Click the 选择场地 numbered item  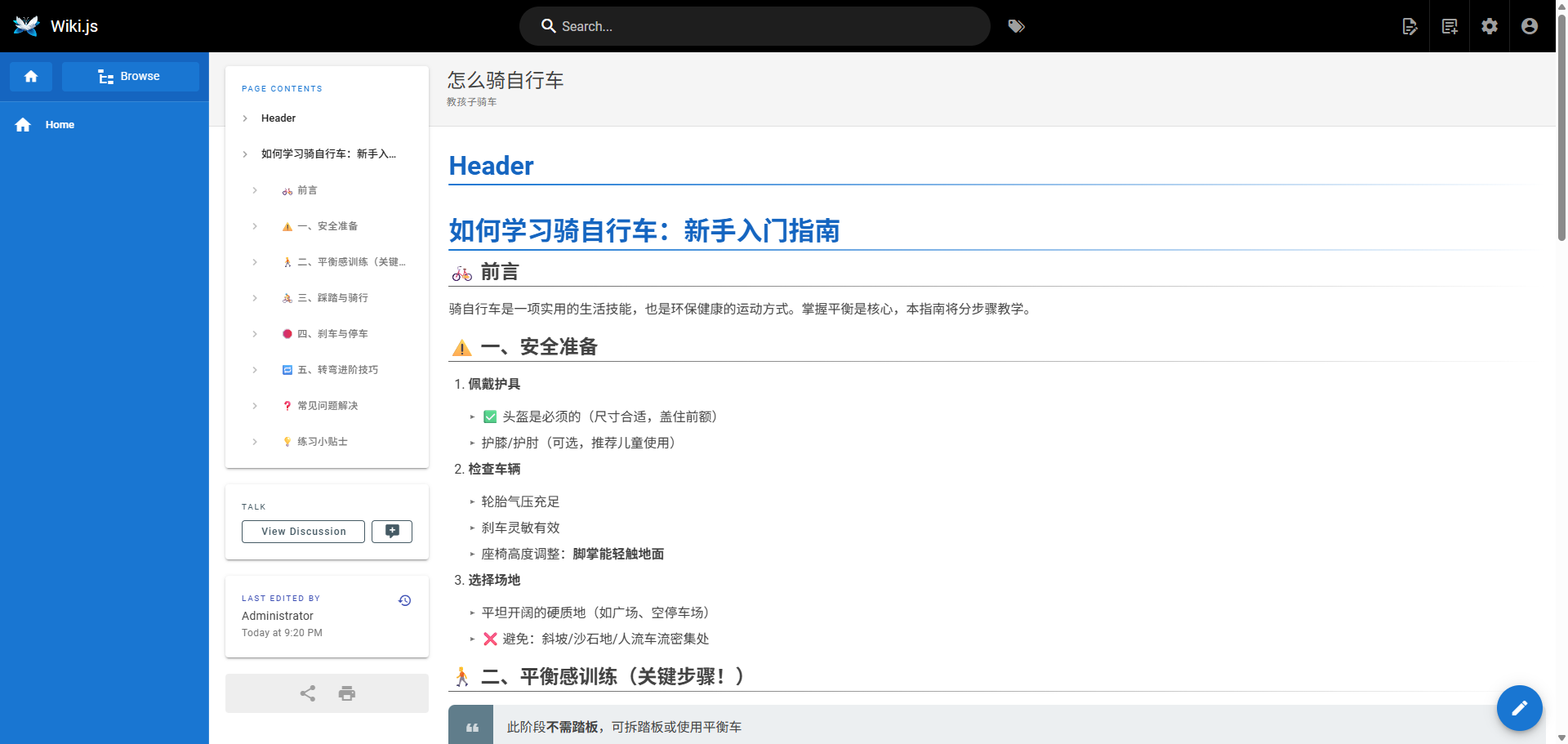tap(494, 581)
